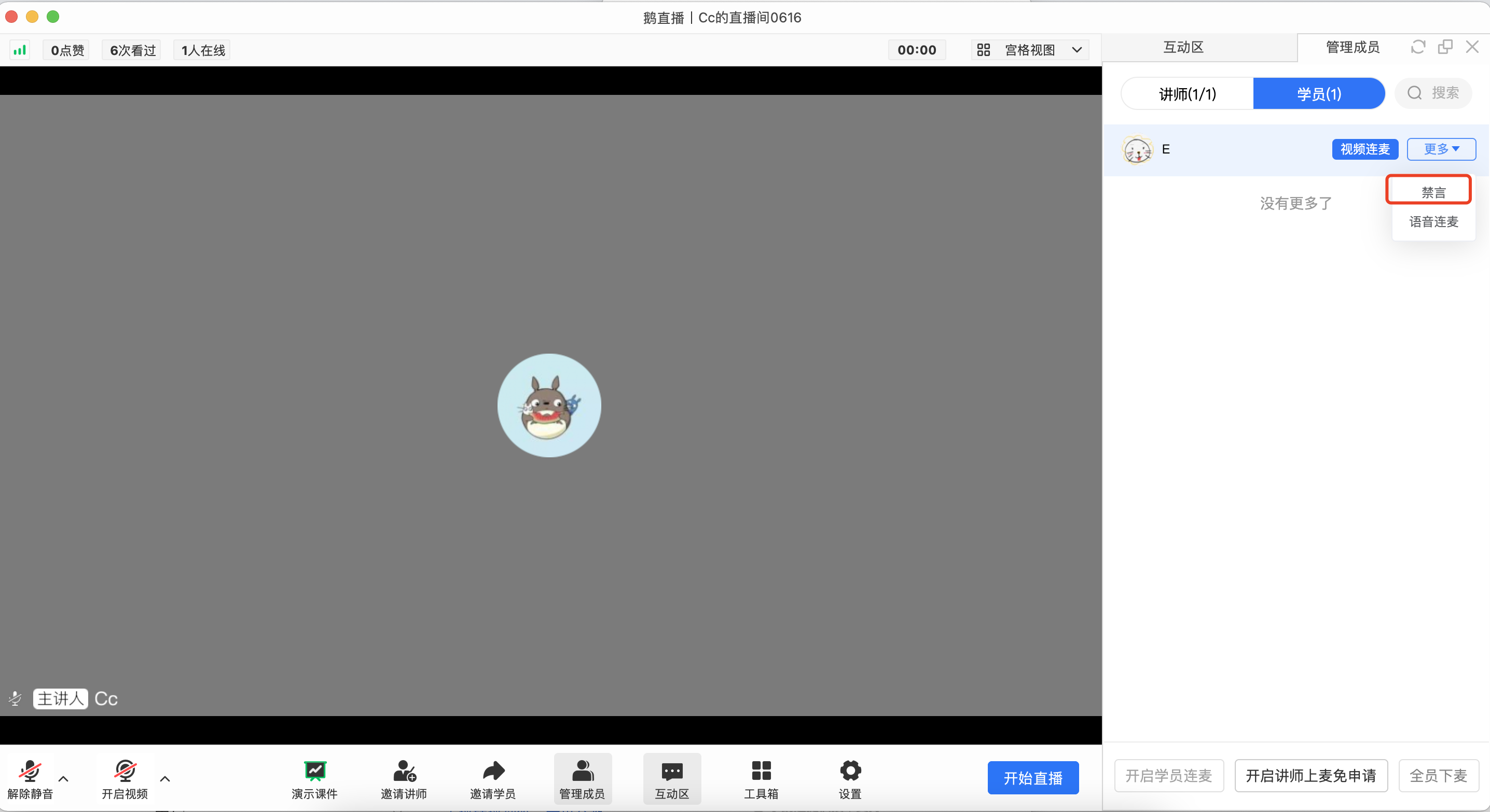This screenshot has height=812, width=1490.
Task: Click 1人在线 online counter
Action: [x=202, y=50]
